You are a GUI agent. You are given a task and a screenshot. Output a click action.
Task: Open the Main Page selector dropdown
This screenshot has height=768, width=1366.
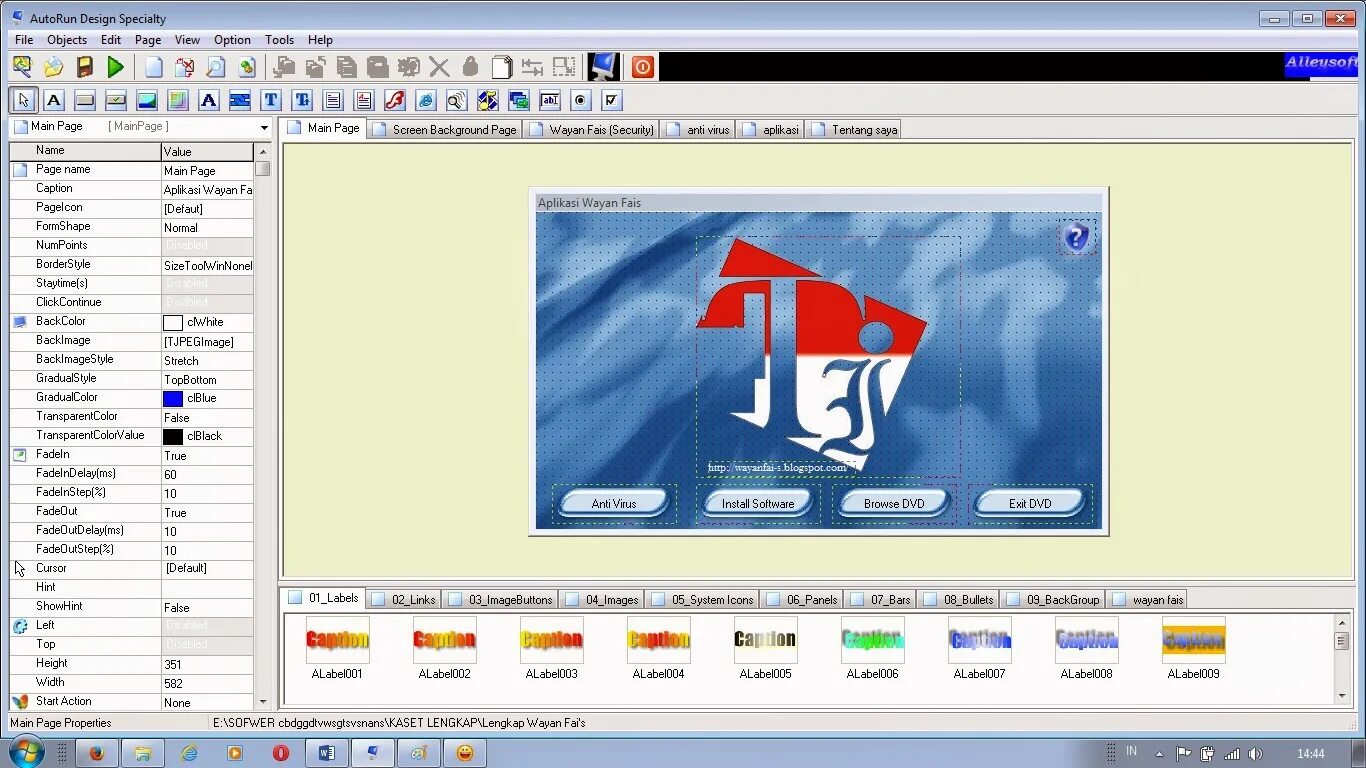pos(264,128)
